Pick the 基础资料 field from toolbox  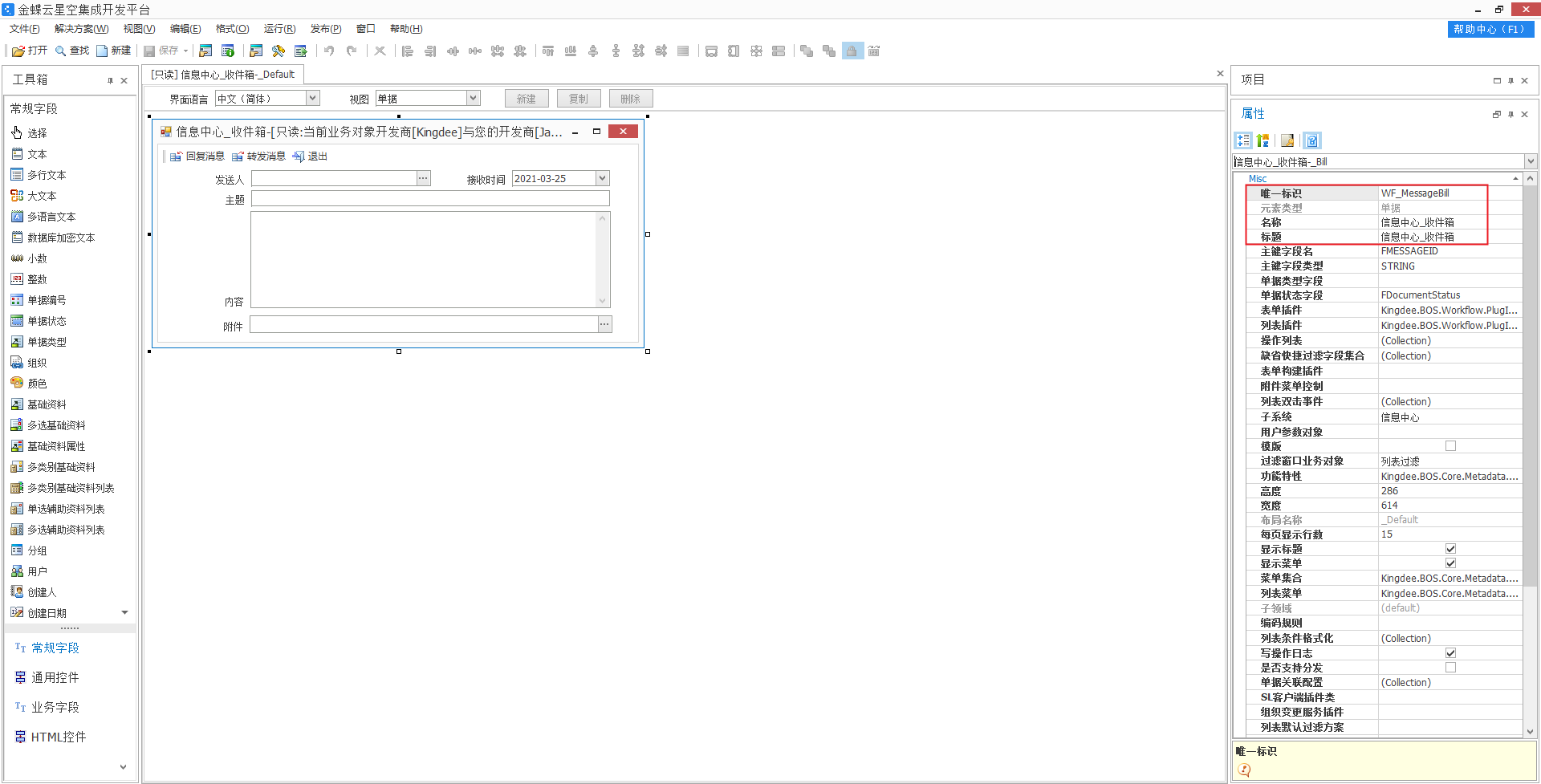[x=39, y=404]
